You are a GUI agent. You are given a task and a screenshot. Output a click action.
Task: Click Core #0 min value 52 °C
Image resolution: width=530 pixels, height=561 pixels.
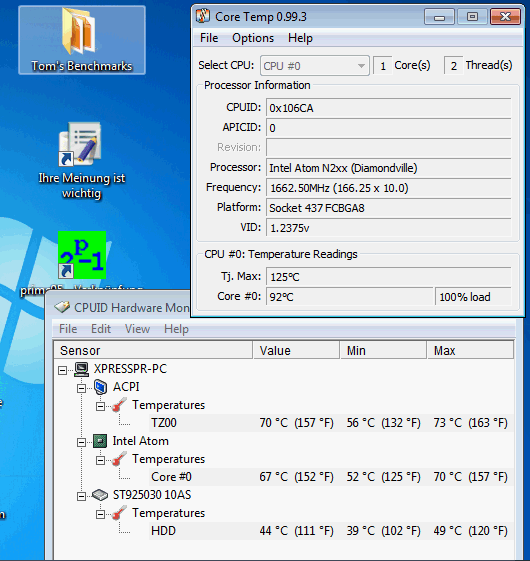click(383, 477)
